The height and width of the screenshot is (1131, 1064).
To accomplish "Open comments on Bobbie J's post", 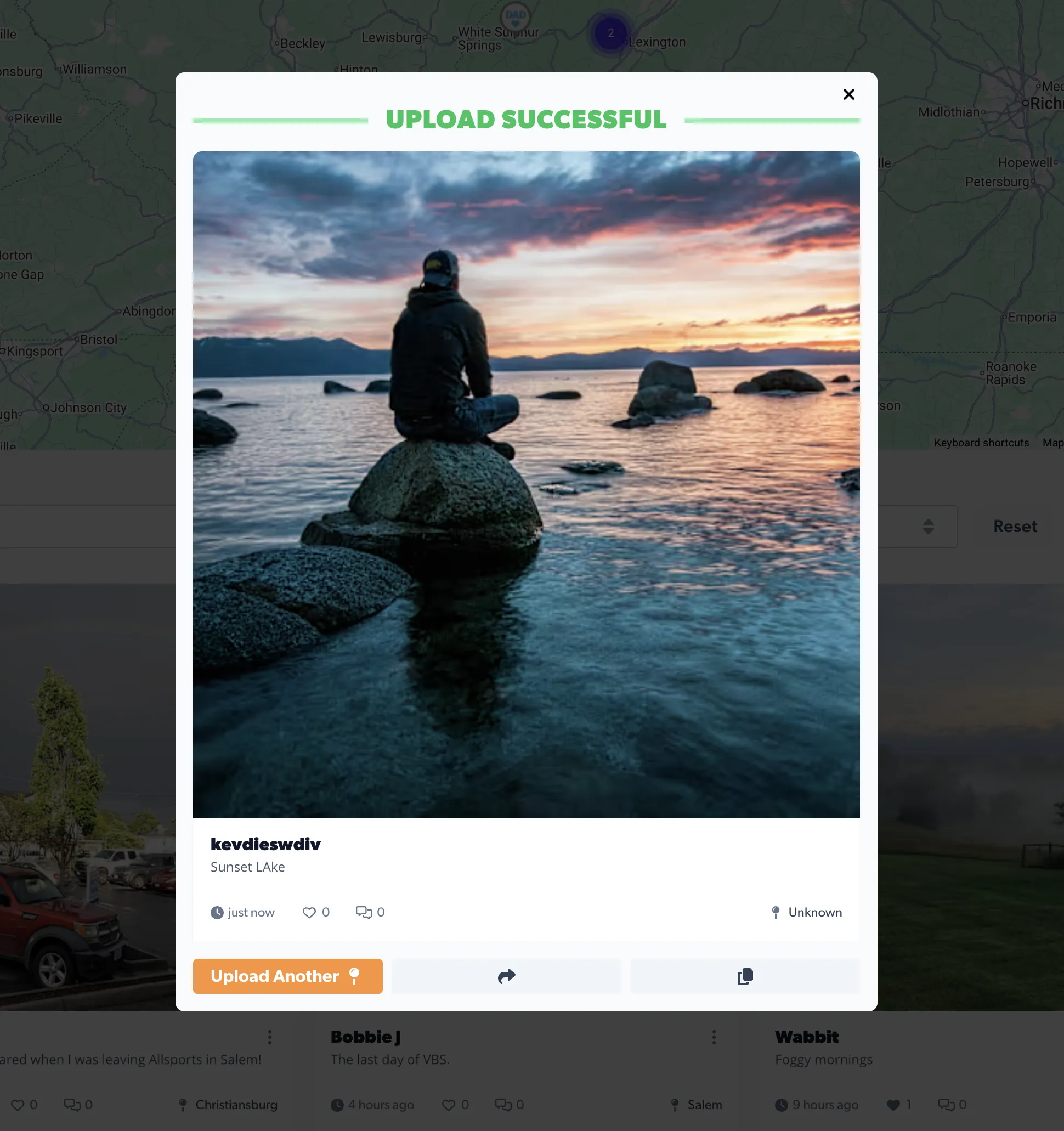I will point(503,1104).
